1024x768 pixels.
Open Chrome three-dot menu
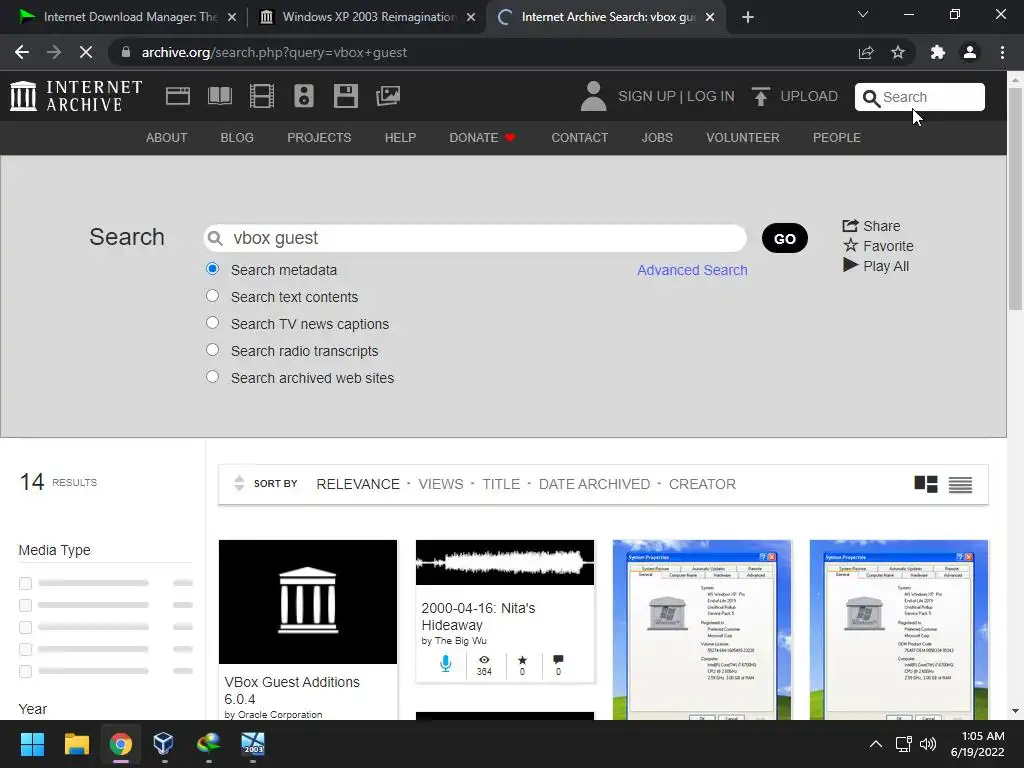click(x=1002, y=52)
